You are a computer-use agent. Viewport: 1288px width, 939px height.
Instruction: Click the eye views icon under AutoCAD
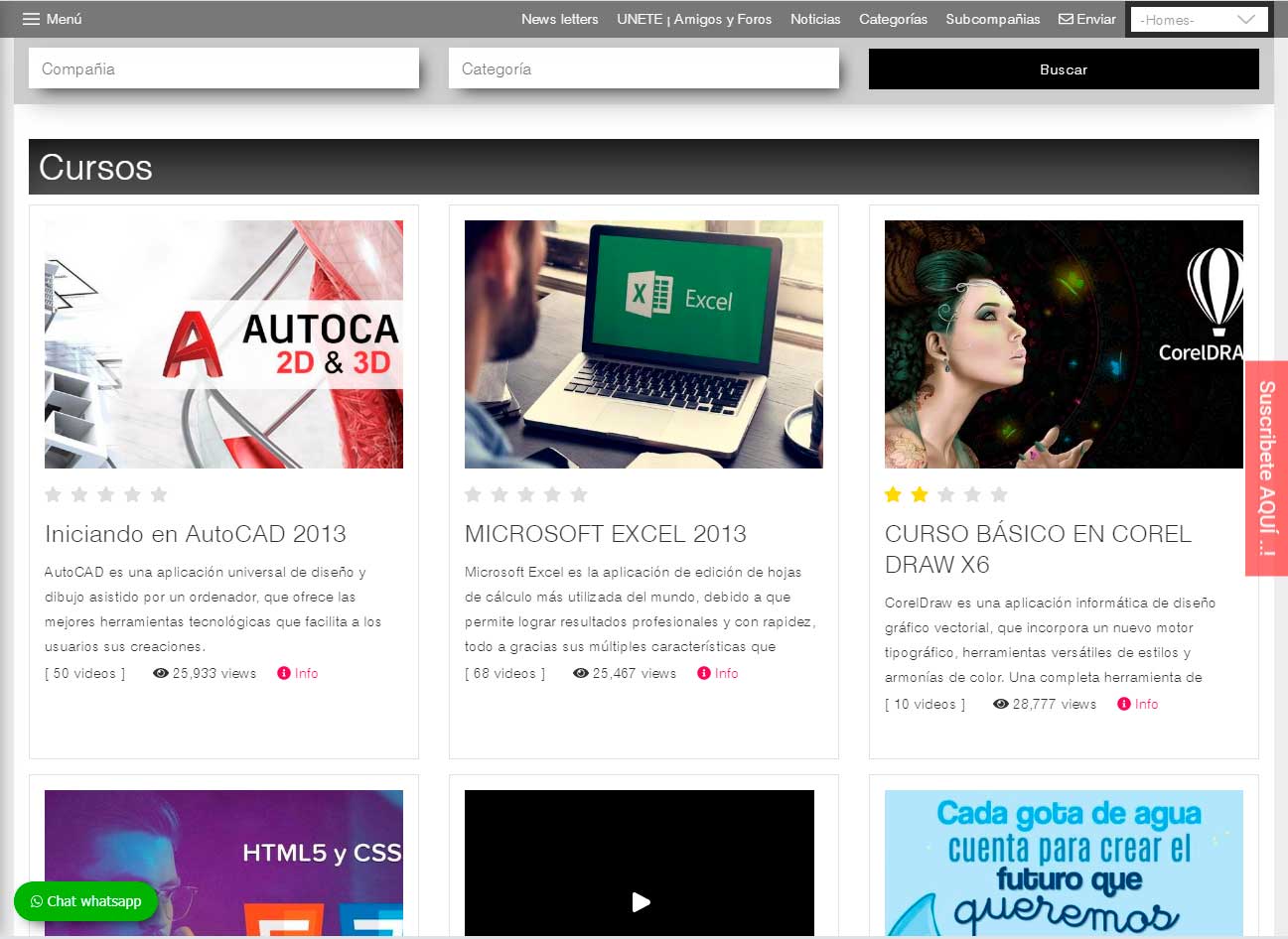click(161, 673)
